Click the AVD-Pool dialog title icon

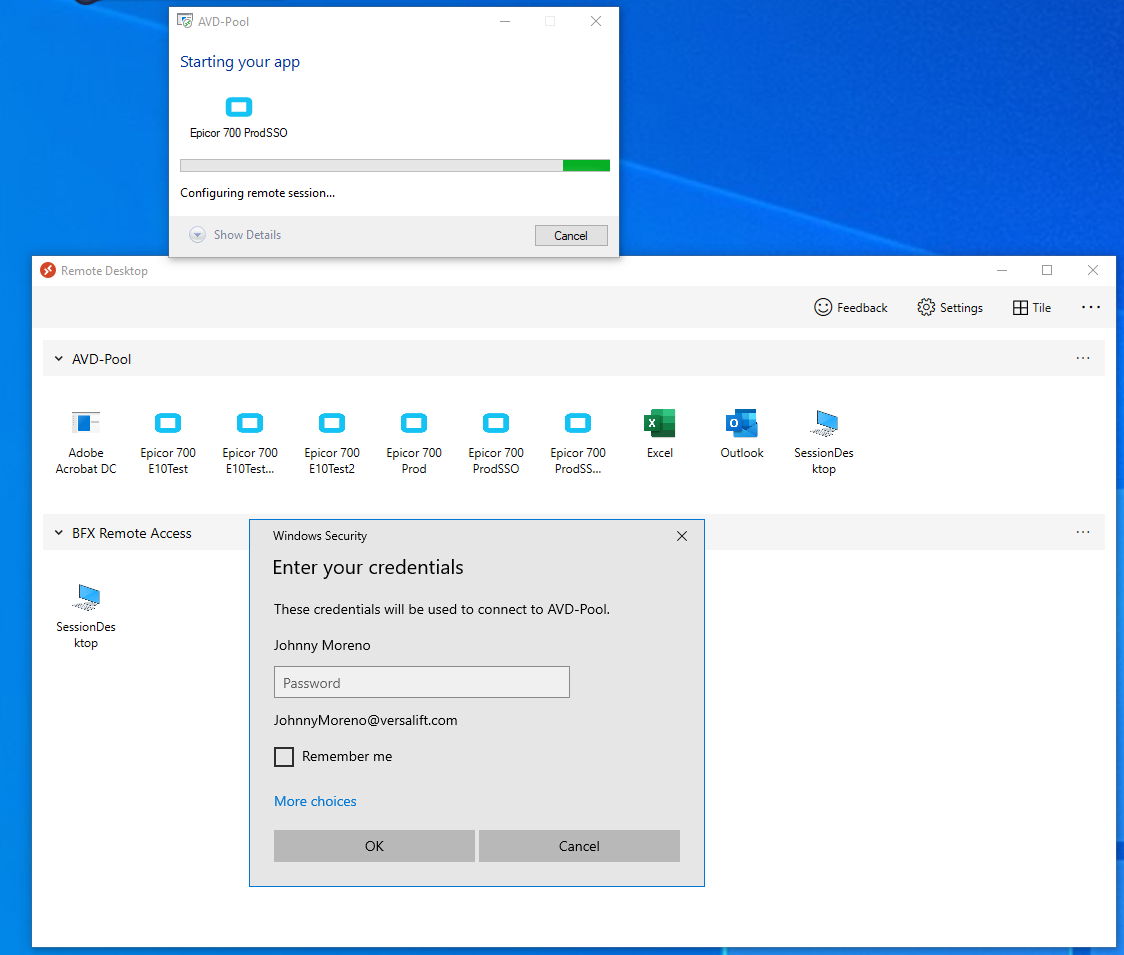pos(185,22)
